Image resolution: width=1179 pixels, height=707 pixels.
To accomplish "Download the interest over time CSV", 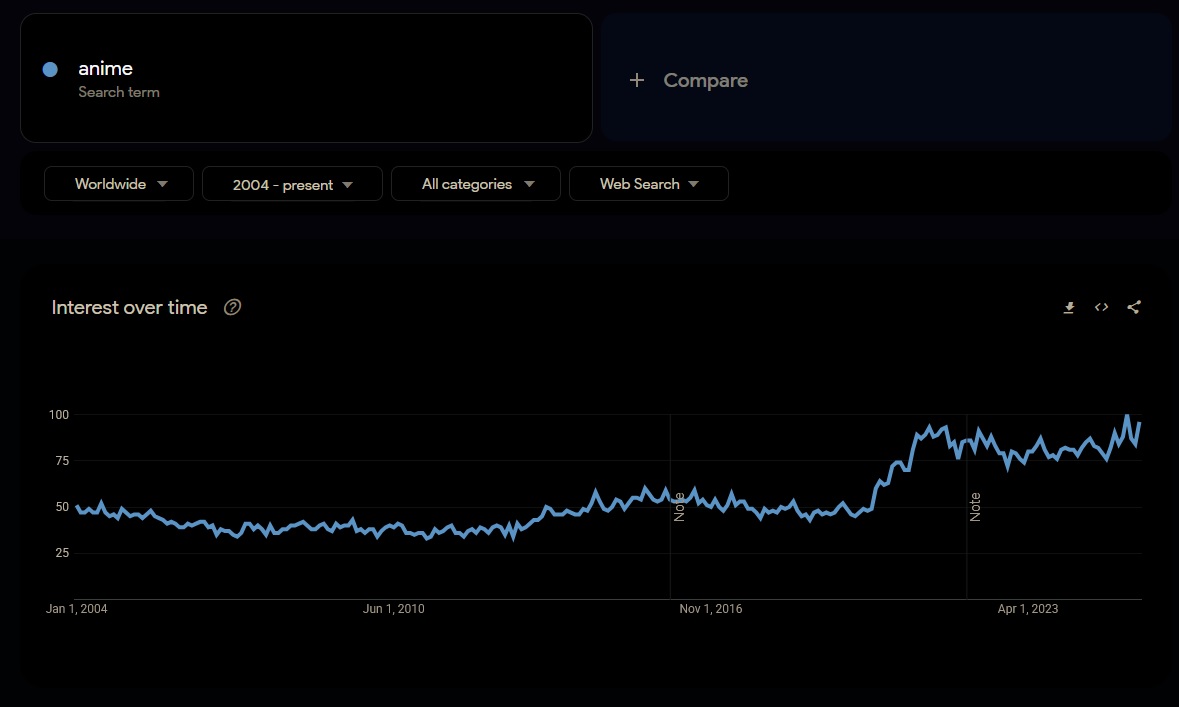I will 1068,308.
